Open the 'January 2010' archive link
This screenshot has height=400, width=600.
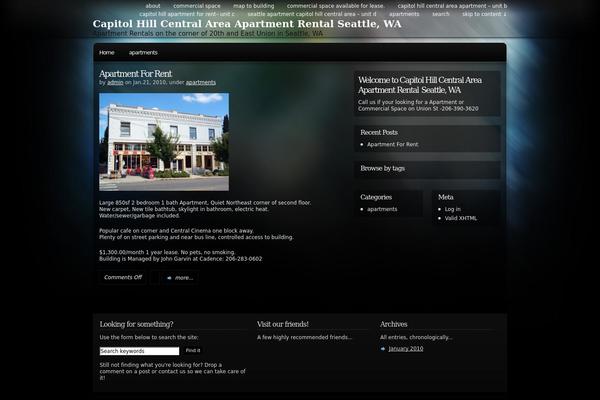click(x=406, y=349)
